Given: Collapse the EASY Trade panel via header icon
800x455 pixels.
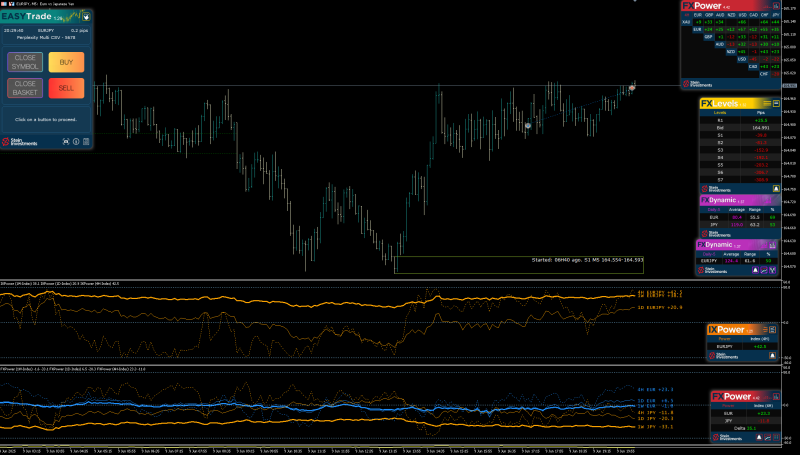Looking at the screenshot, I should click(86, 17).
